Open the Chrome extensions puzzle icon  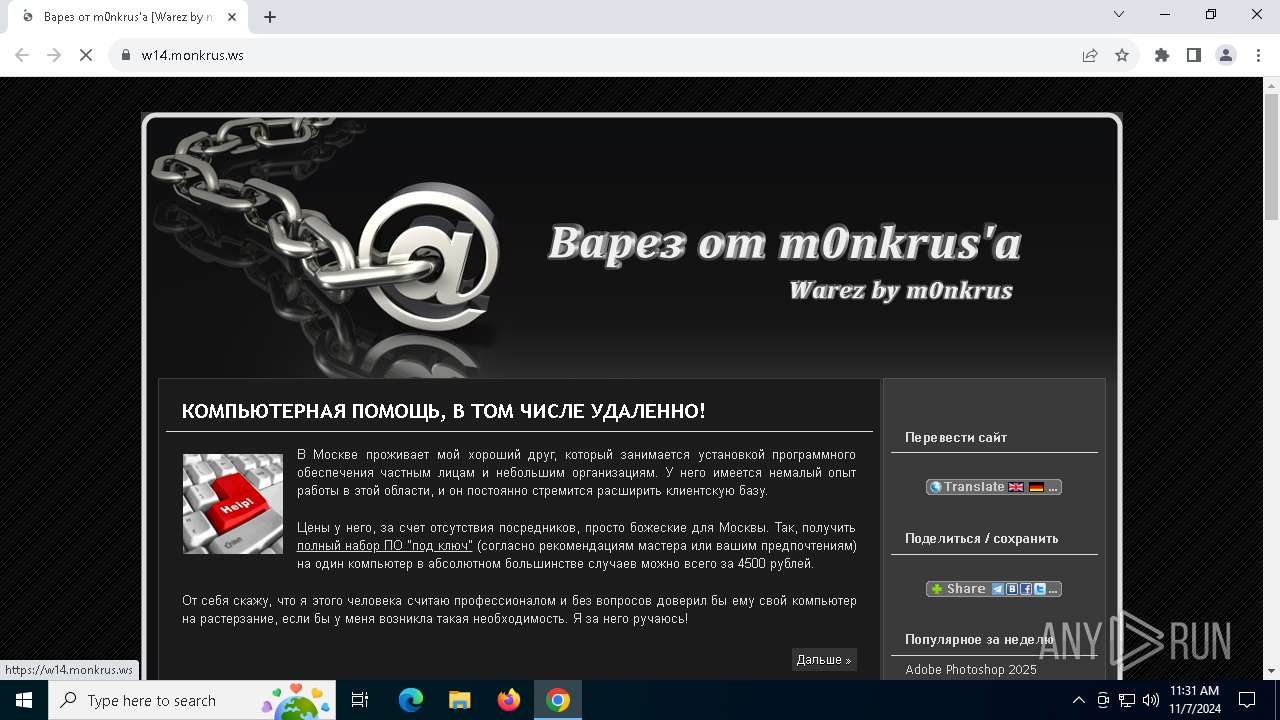coord(1162,55)
